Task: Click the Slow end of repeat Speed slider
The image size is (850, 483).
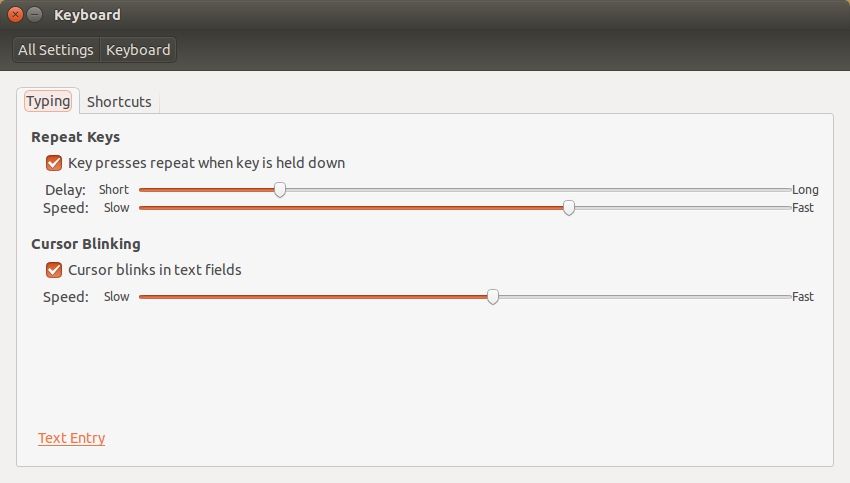Action: (x=117, y=208)
